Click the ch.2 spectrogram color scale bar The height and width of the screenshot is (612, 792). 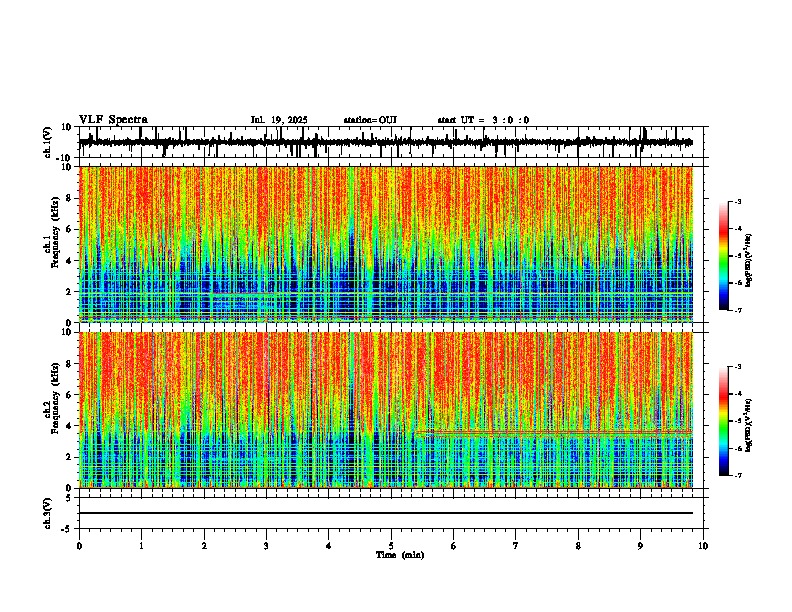point(724,421)
